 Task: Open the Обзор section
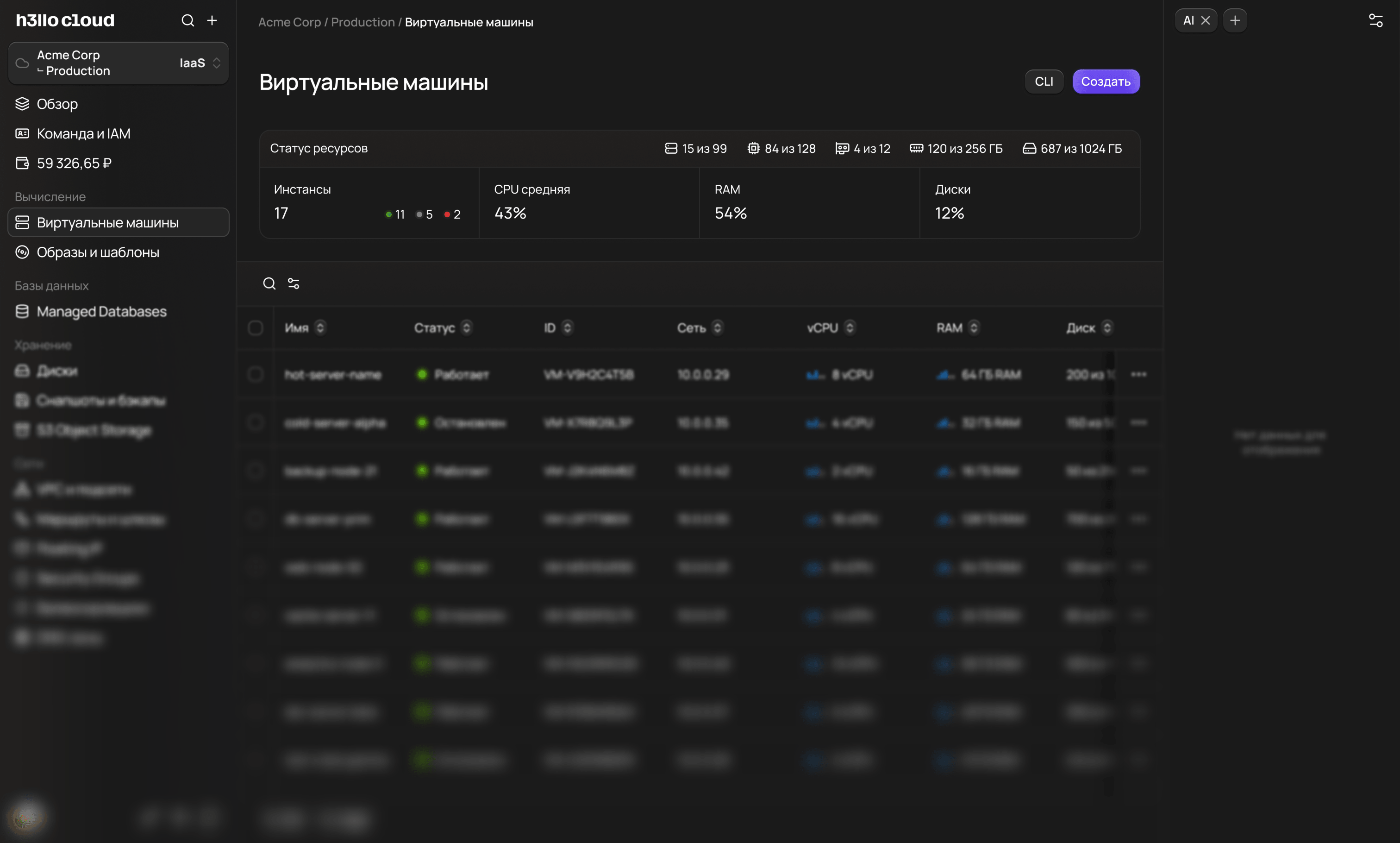click(x=118, y=104)
